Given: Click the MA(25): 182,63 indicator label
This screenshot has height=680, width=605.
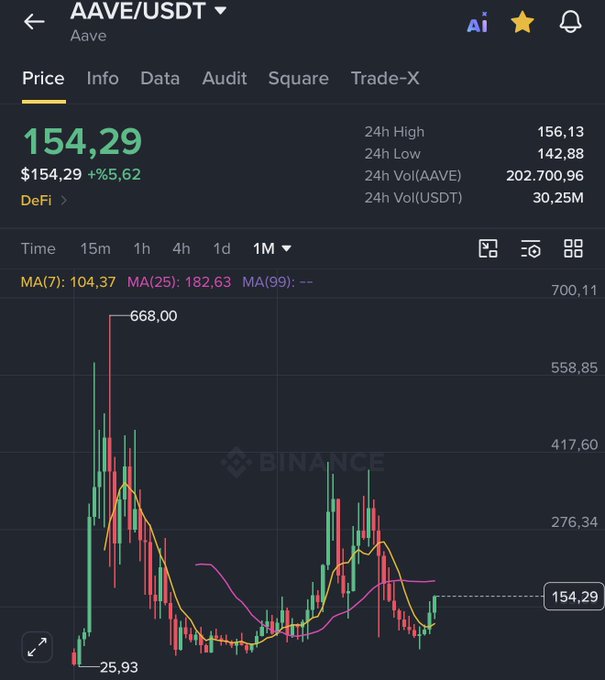Looking at the screenshot, I should coord(179,282).
